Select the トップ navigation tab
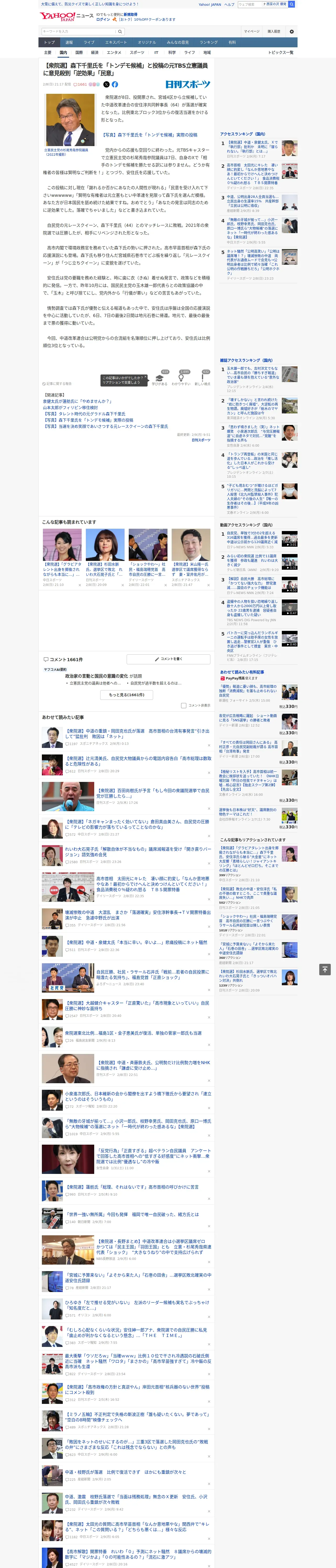Viewport: 336px width, 1568px height. click(49, 43)
